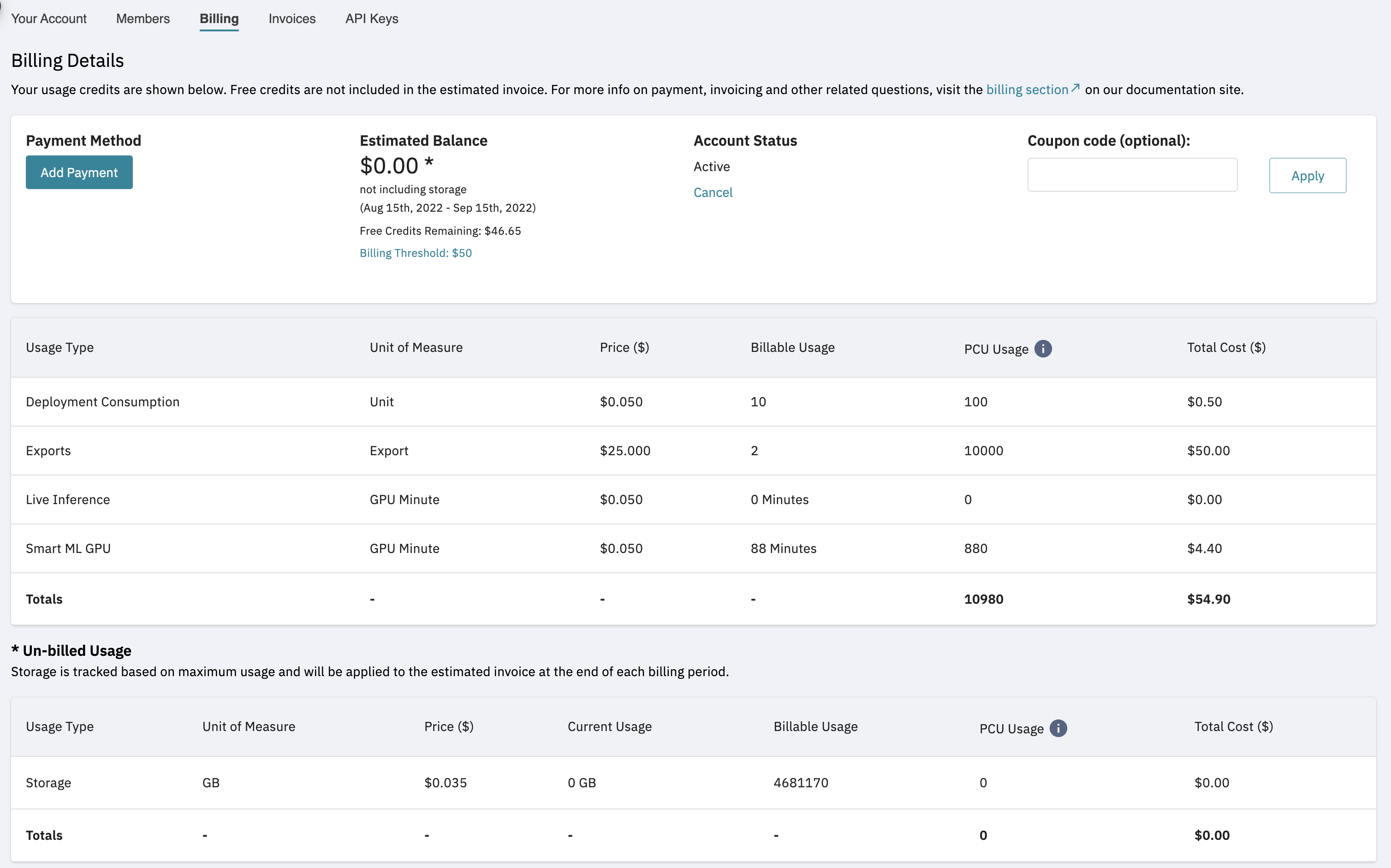Click the $25.000 price for Exports
The width and height of the screenshot is (1391, 868).
point(625,451)
